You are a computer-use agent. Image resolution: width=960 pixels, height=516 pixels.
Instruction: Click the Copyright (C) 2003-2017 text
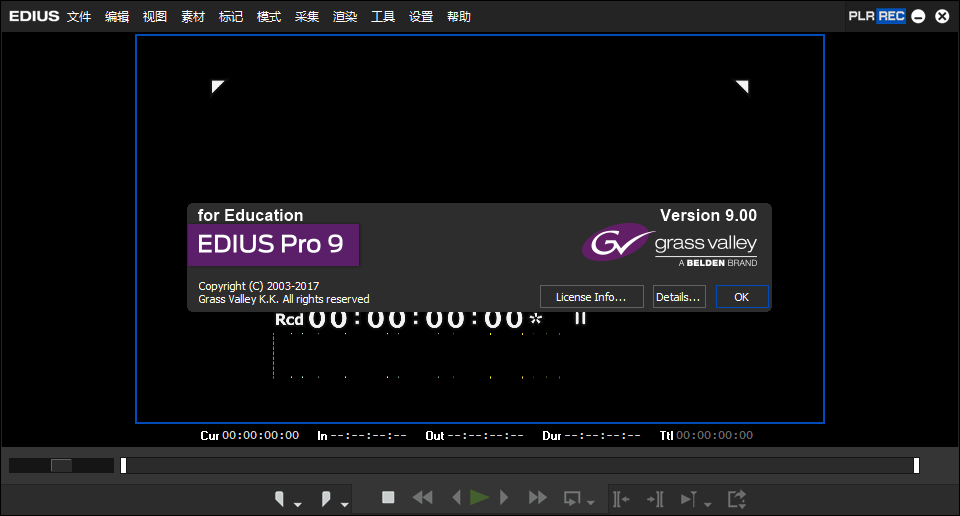(258, 286)
